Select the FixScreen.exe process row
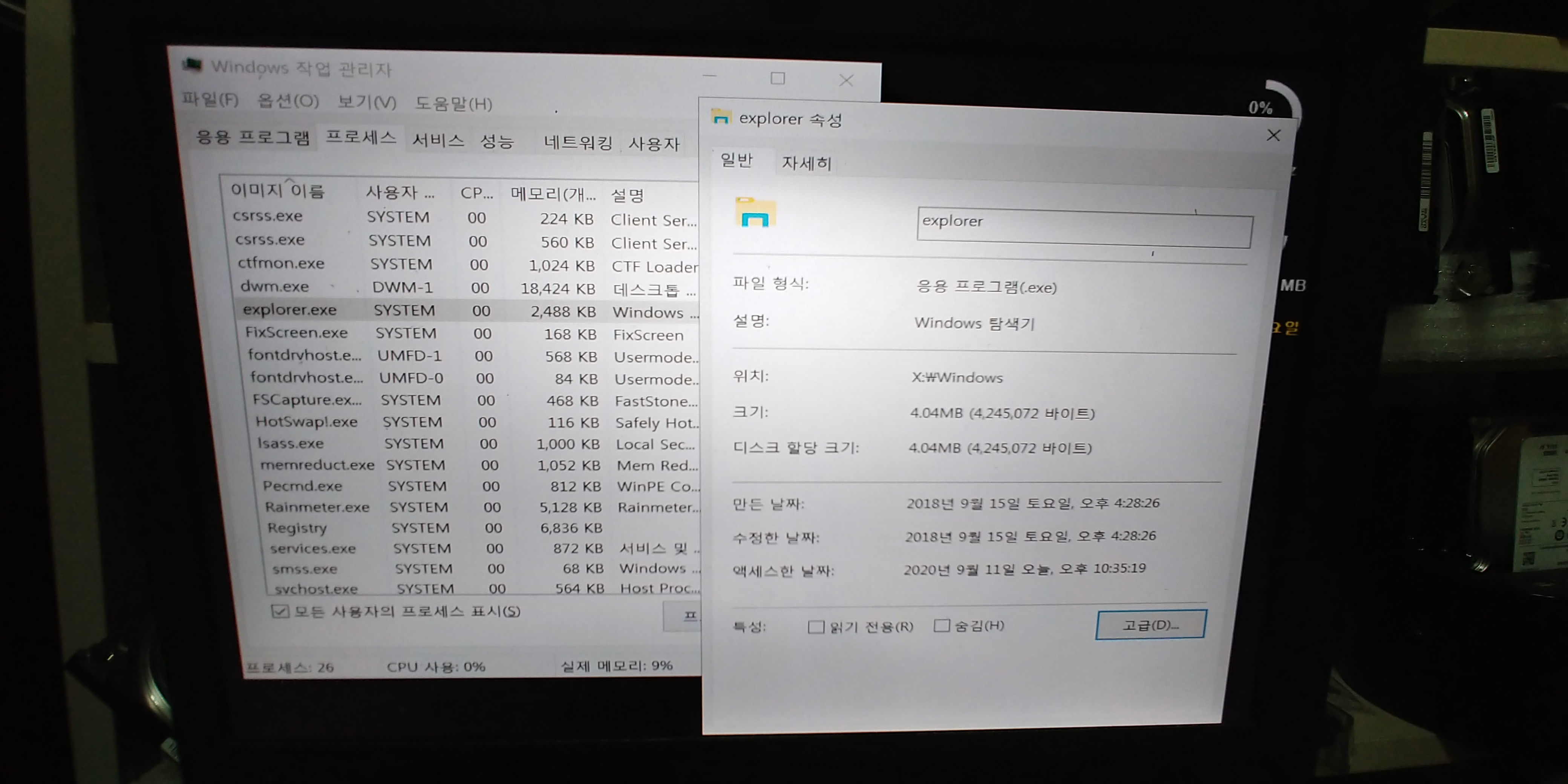Image resolution: width=1568 pixels, height=784 pixels. pyautogui.click(x=471, y=334)
